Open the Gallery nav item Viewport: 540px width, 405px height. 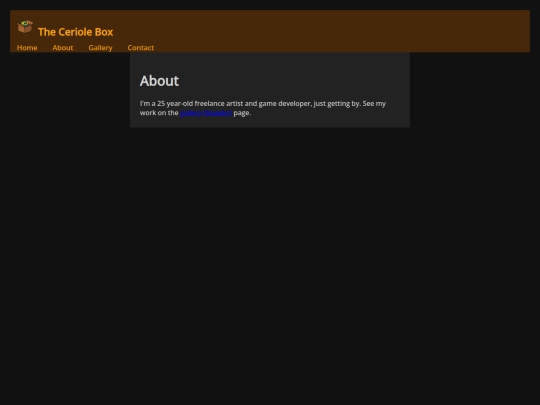pyautogui.click(x=100, y=48)
